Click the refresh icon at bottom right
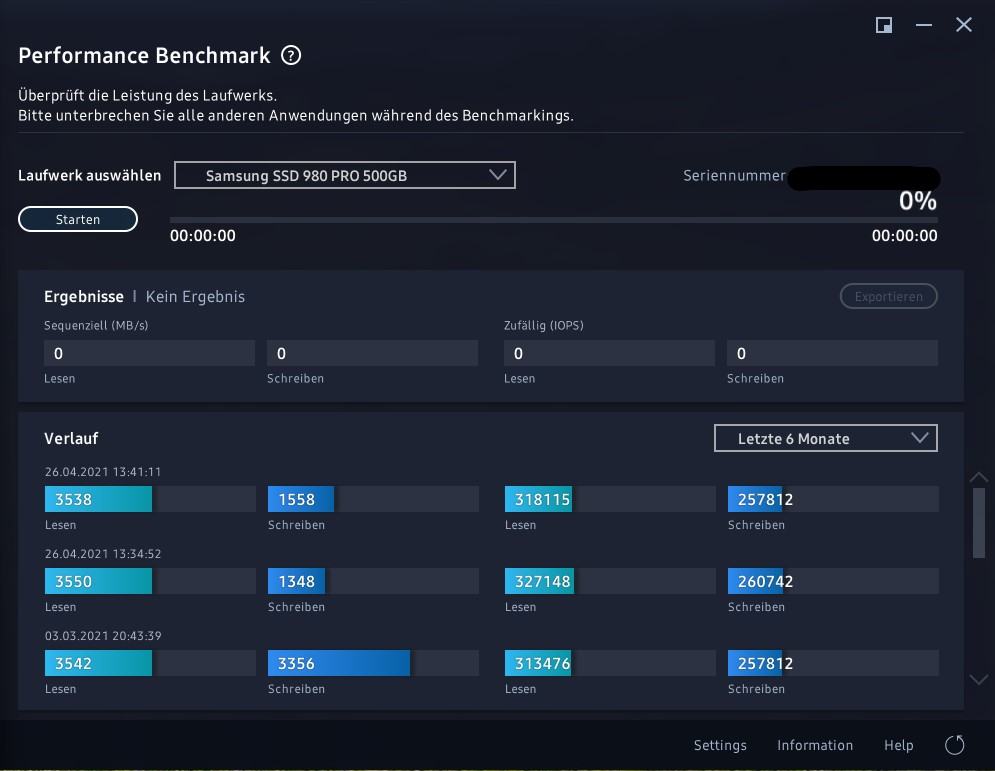This screenshot has width=995, height=771. tap(955, 745)
